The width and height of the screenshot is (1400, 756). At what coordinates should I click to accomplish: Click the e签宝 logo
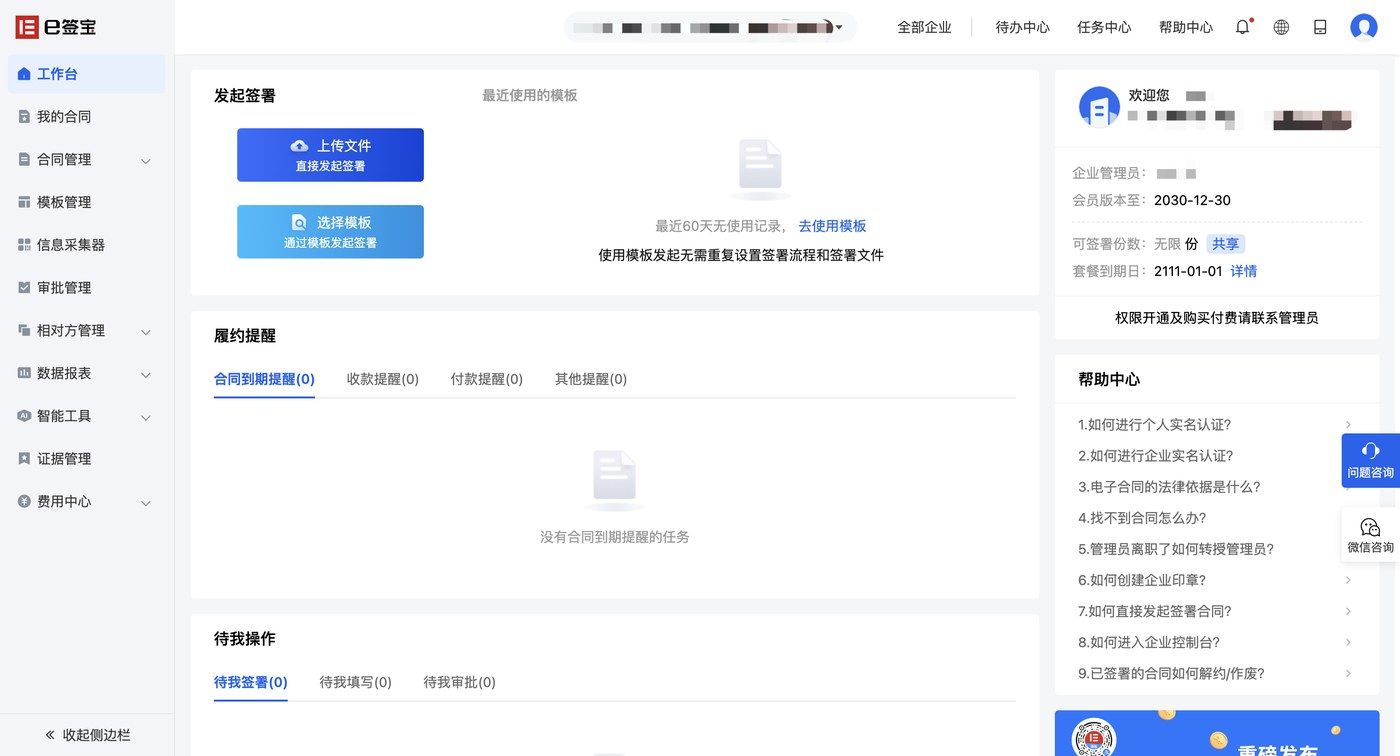pos(56,27)
